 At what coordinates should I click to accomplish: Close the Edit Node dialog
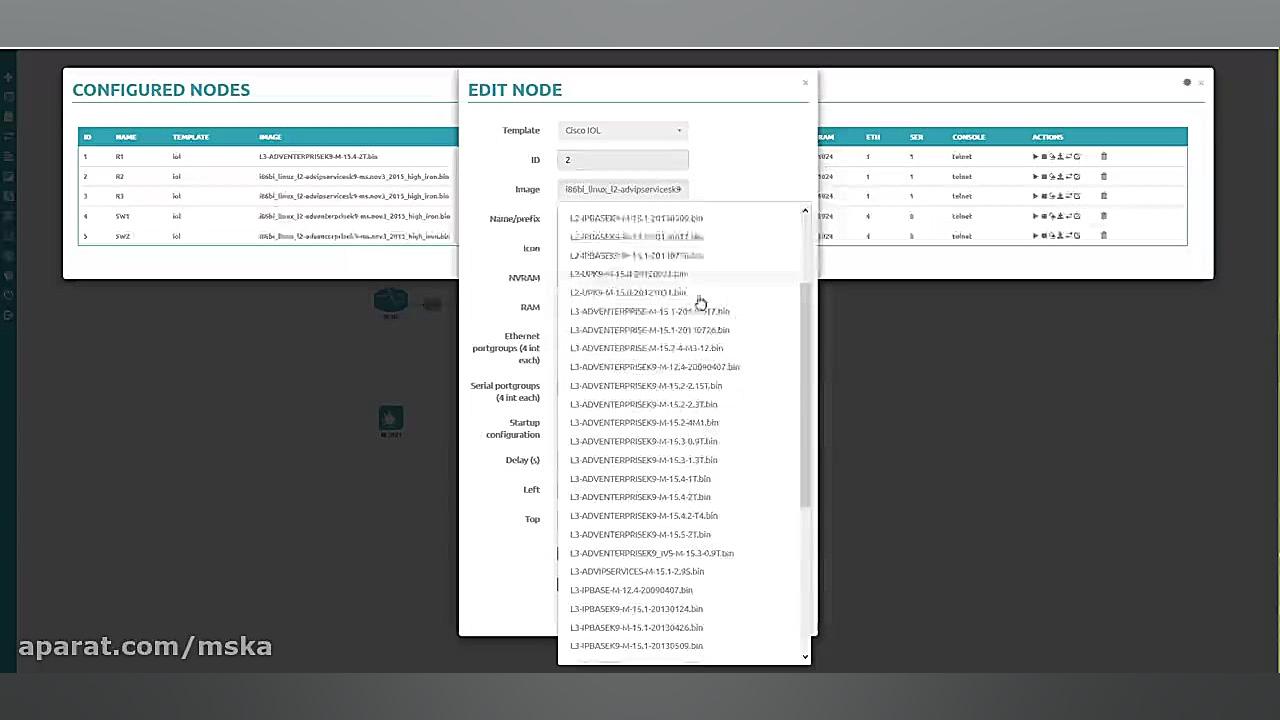point(805,83)
